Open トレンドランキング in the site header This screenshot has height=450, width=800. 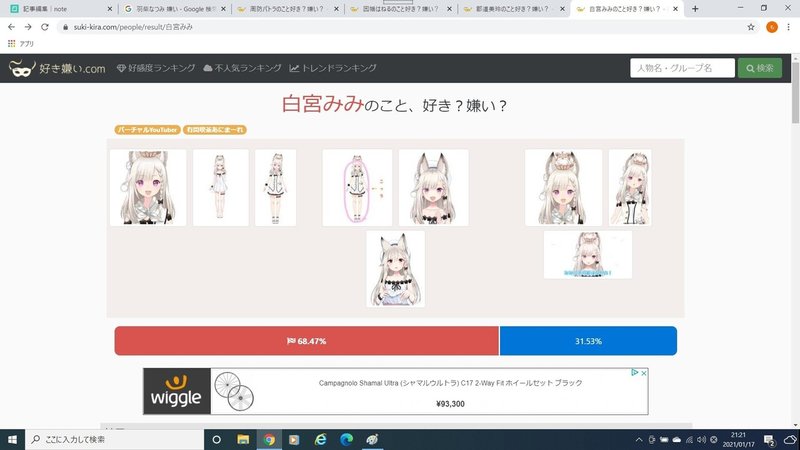coord(333,68)
